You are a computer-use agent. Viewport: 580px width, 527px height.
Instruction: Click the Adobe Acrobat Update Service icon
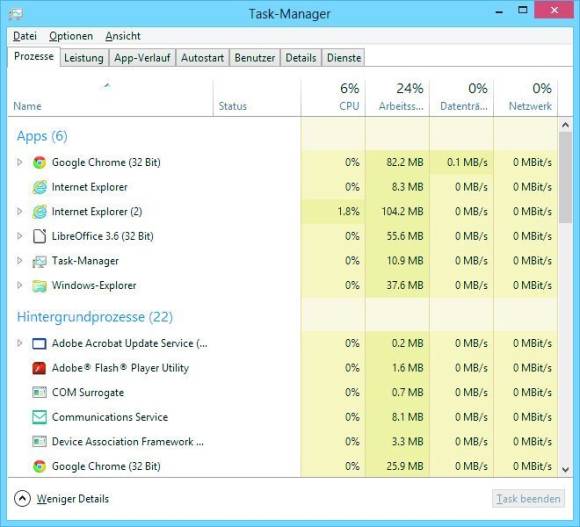coord(39,344)
